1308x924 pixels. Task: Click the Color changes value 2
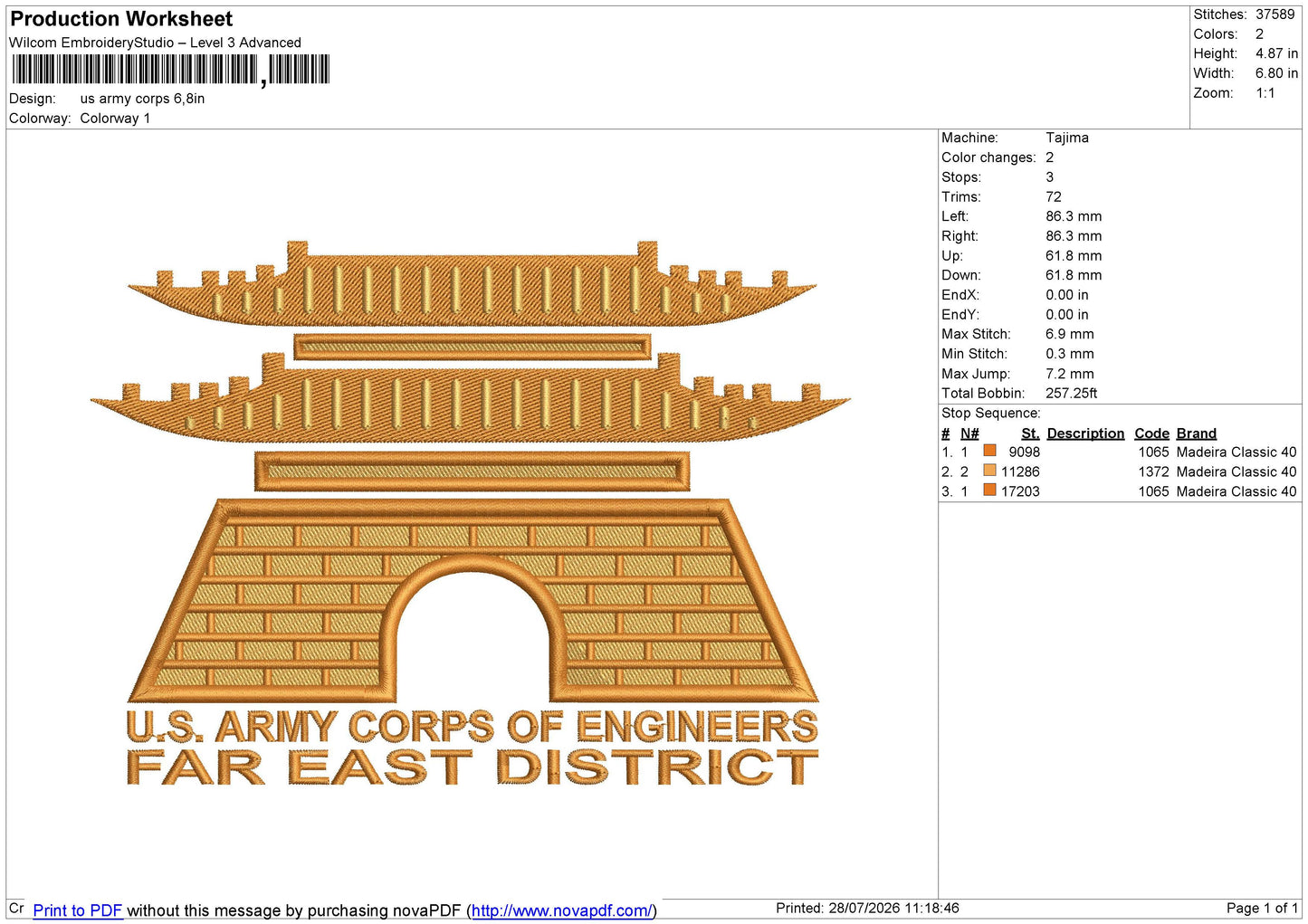click(x=1050, y=157)
